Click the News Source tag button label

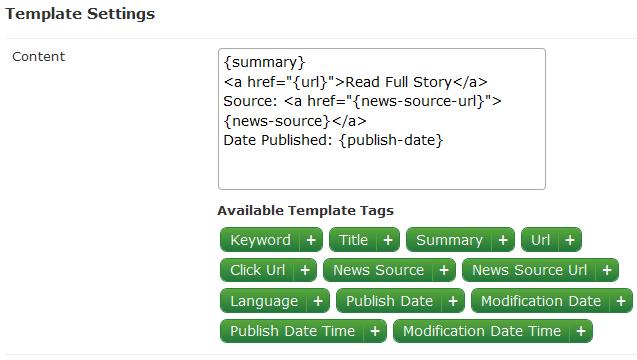pos(378,270)
